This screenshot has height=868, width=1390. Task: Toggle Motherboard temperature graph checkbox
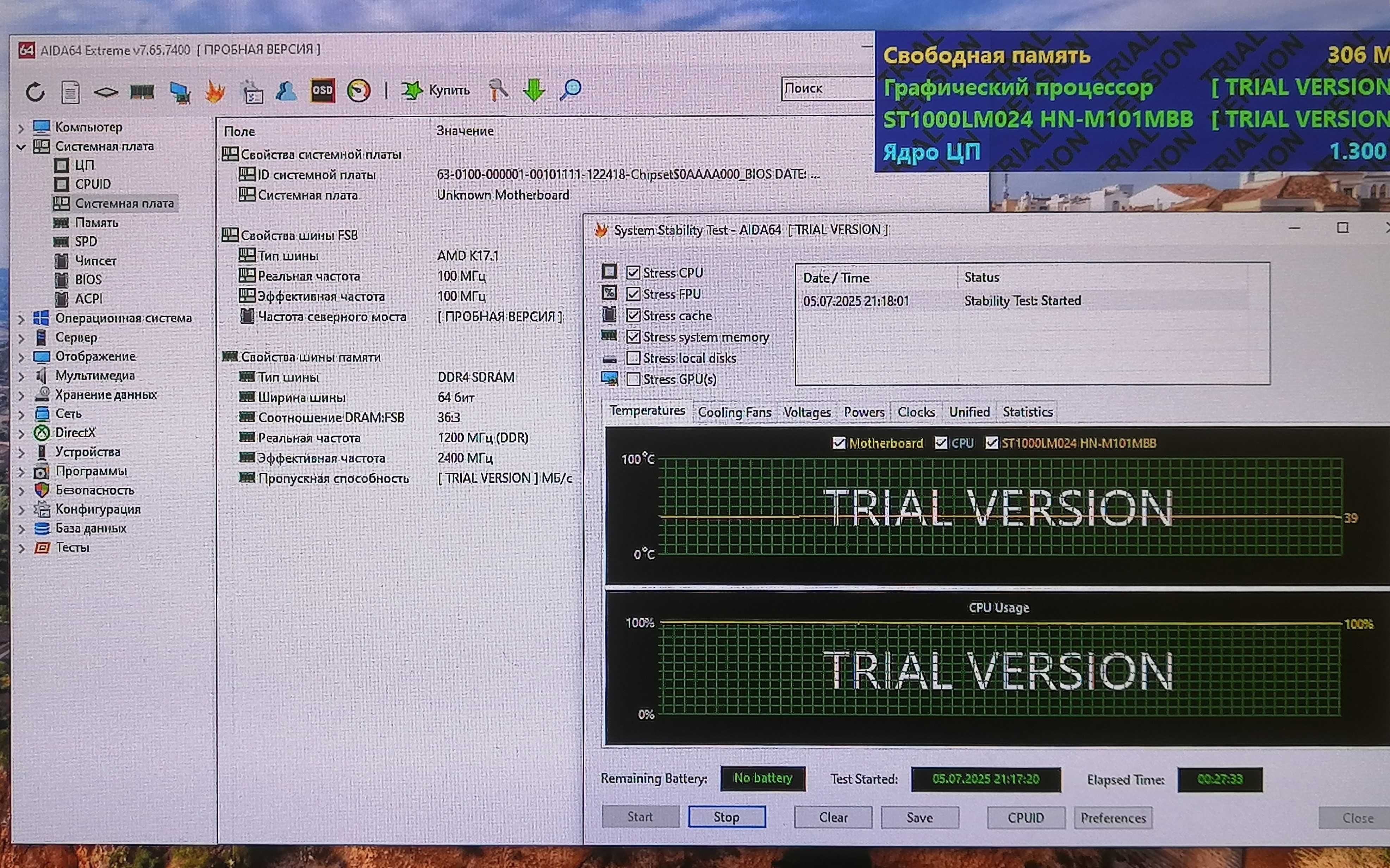click(x=839, y=443)
